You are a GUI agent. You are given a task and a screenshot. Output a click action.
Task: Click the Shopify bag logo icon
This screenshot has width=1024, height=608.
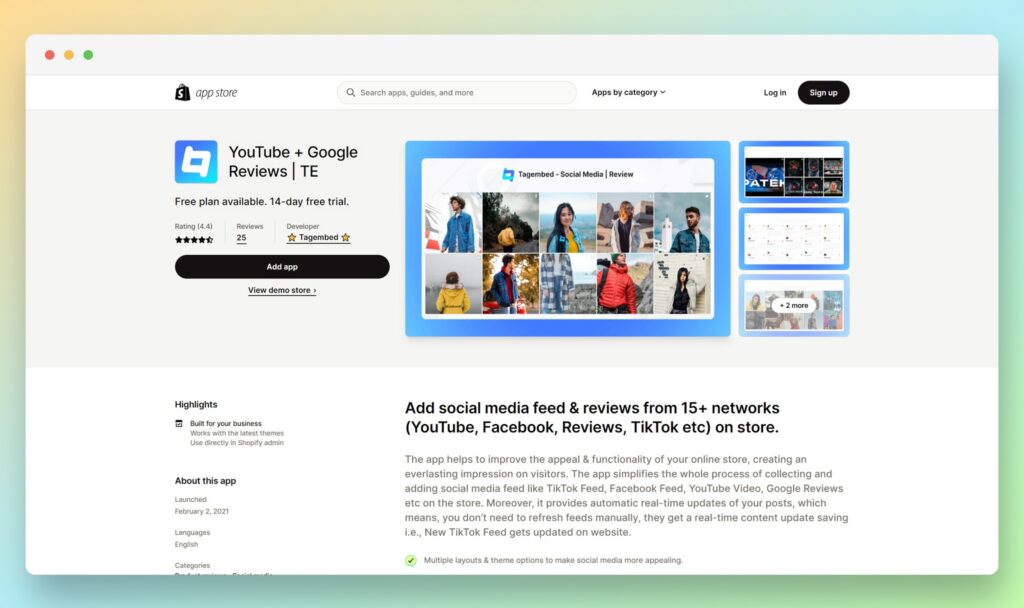182,93
